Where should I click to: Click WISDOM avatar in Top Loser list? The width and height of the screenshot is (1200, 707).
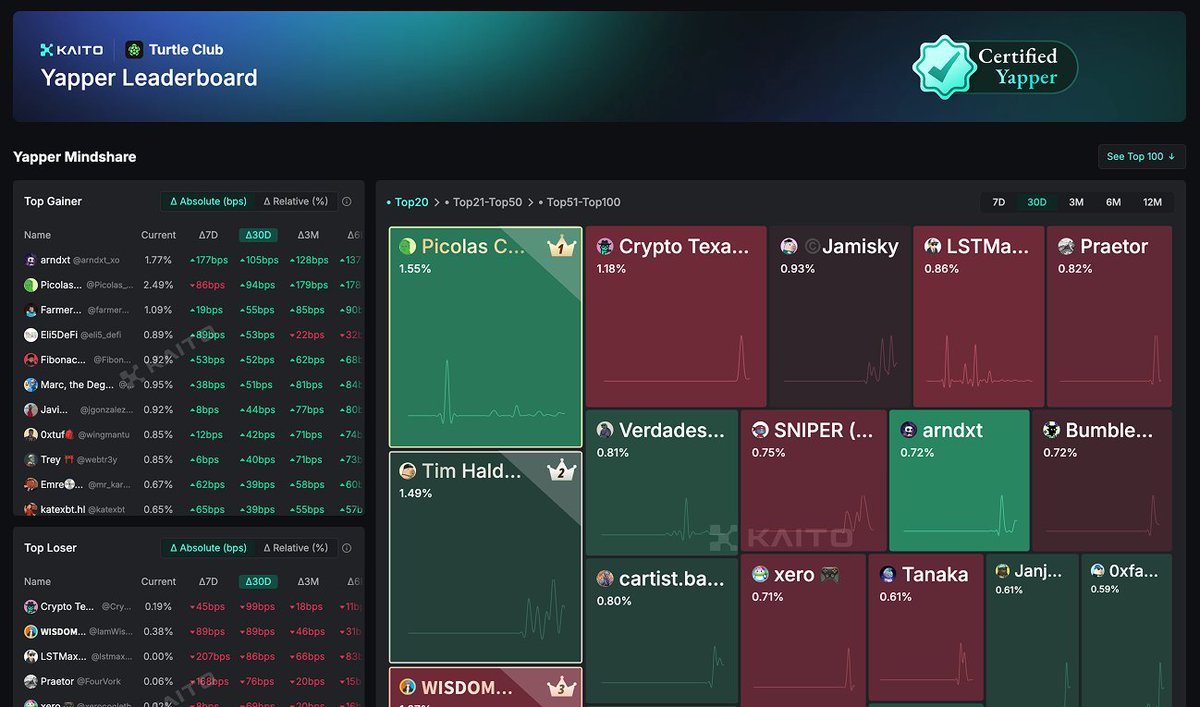click(31, 632)
